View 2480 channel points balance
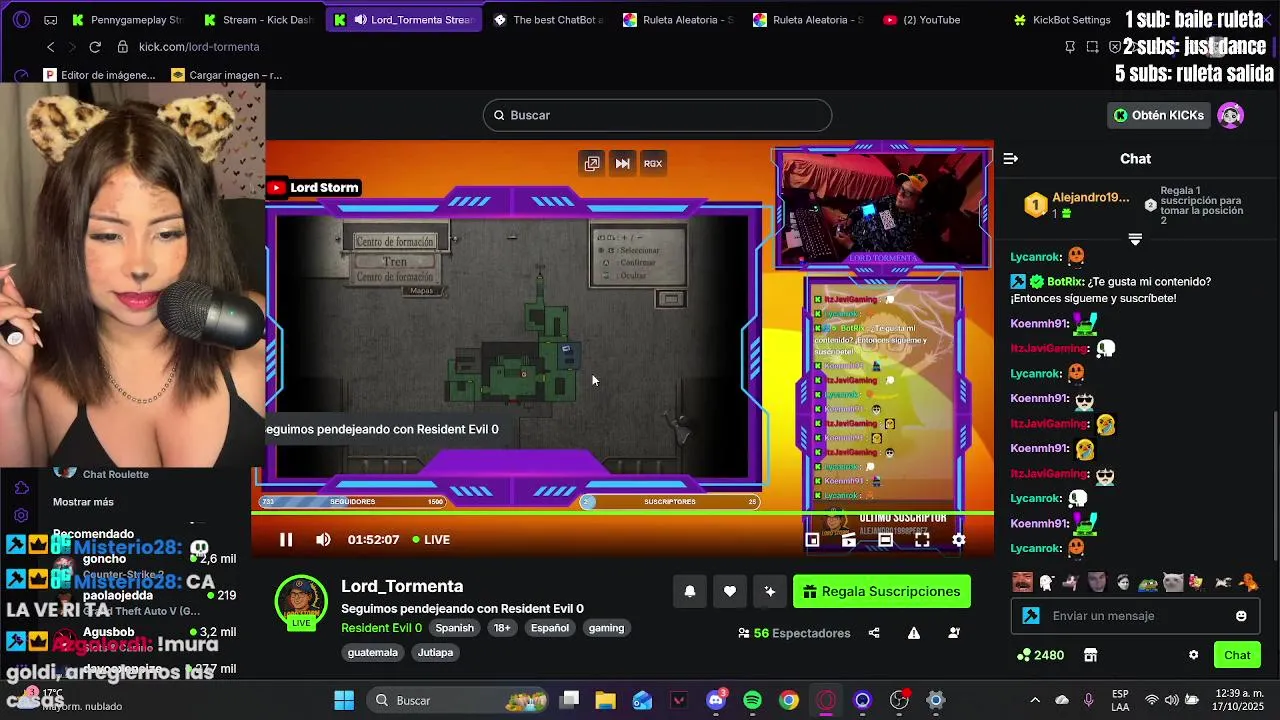 pyautogui.click(x=1040, y=655)
